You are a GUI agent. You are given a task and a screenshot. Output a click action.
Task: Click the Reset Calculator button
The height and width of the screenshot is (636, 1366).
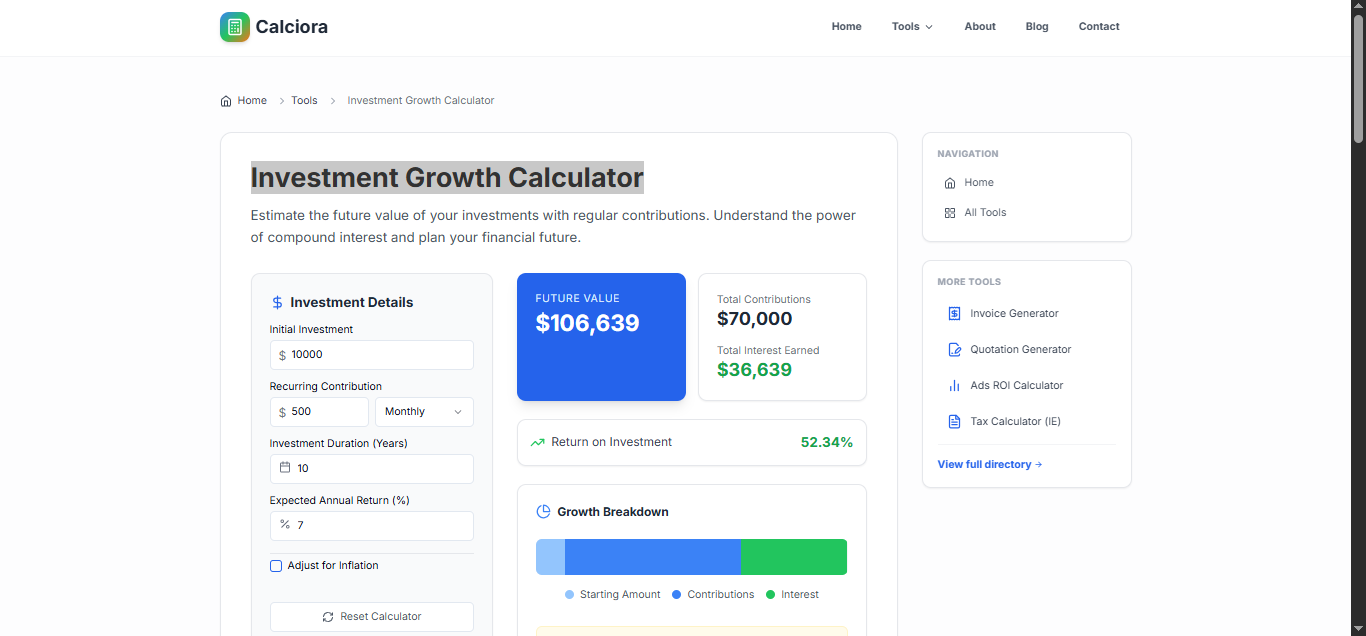pyautogui.click(x=371, y=617)
